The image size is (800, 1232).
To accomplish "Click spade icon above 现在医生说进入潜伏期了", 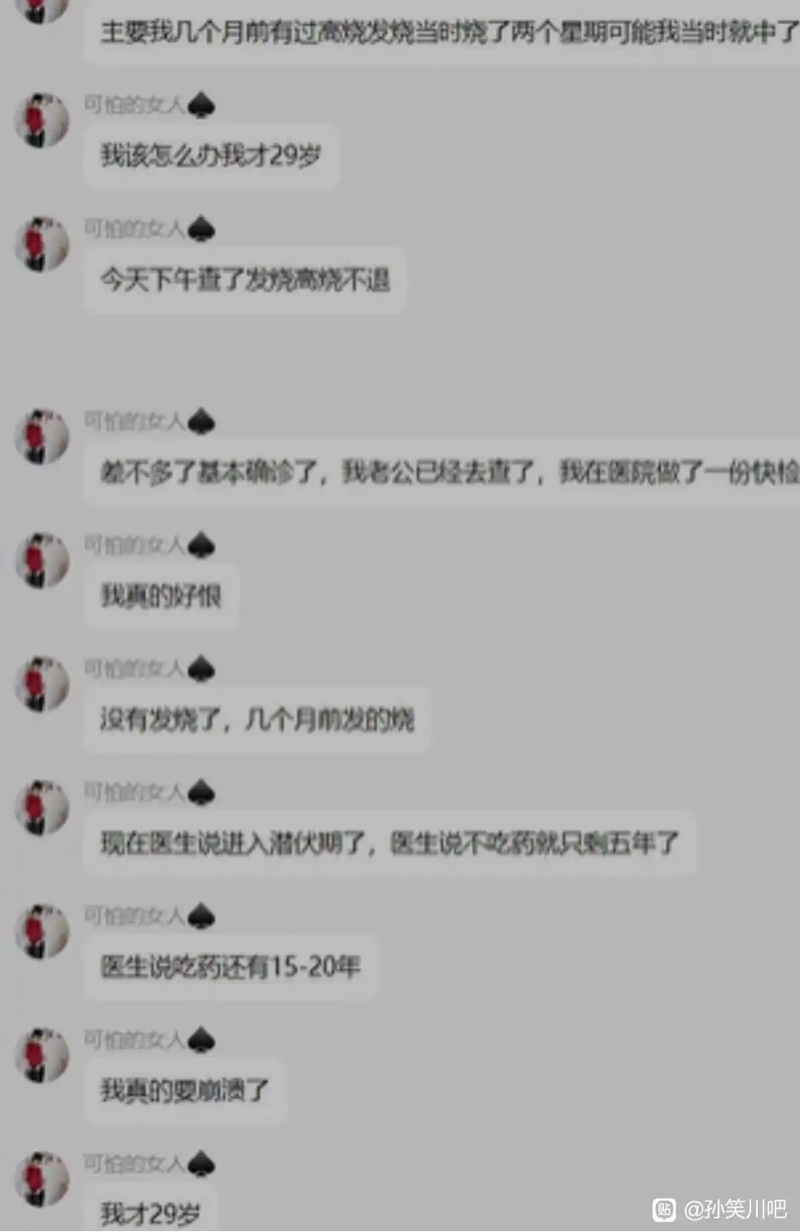I will pyautogui.click(x=201, y=794).
